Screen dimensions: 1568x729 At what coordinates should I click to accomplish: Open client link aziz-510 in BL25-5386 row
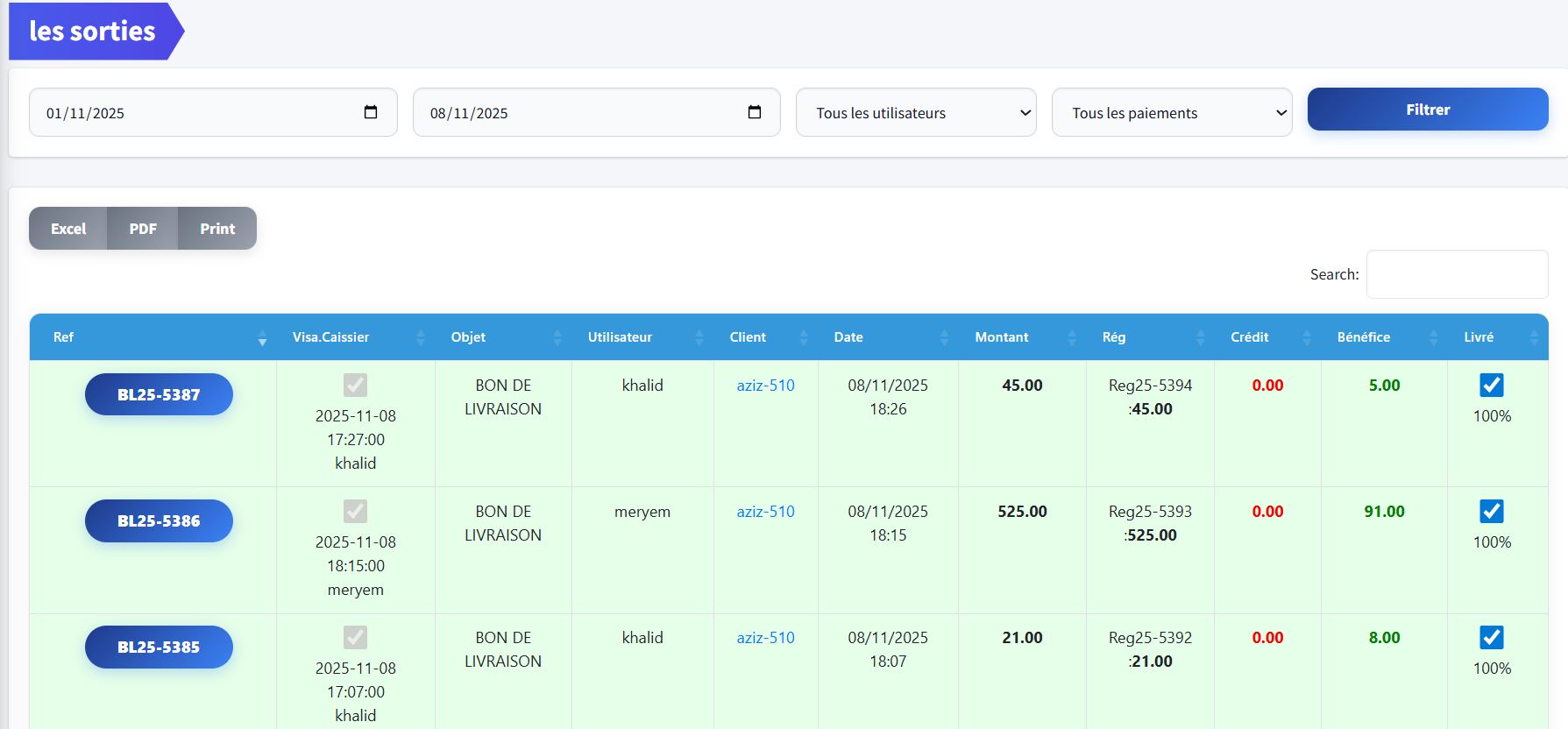765,512
